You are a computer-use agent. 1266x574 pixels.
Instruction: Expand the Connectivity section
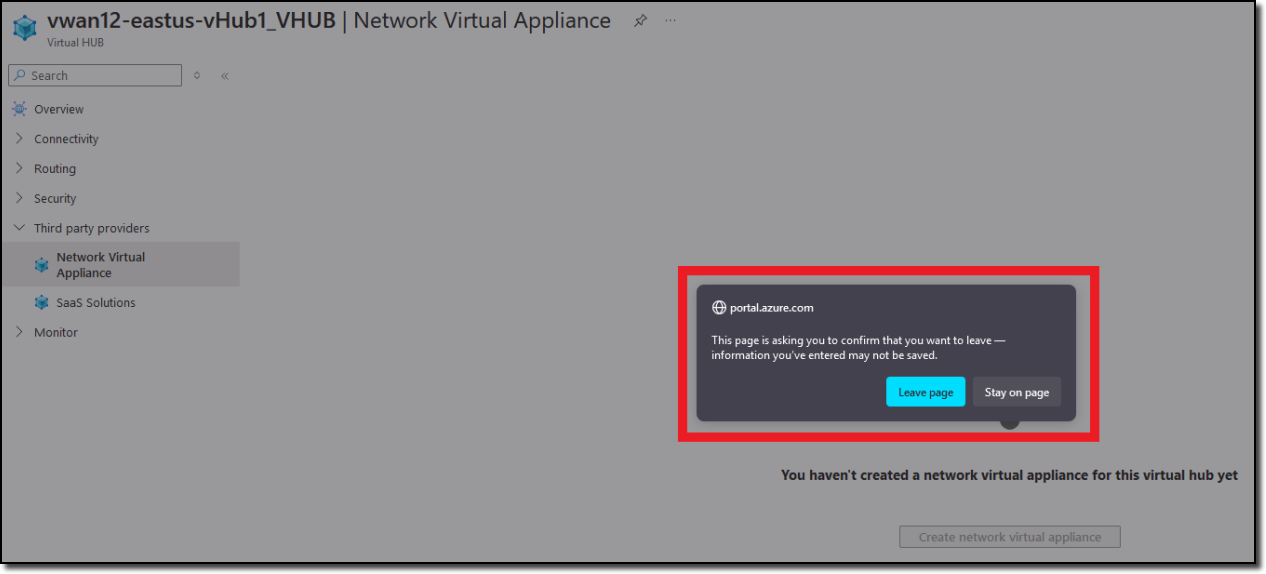pos(19,139)
